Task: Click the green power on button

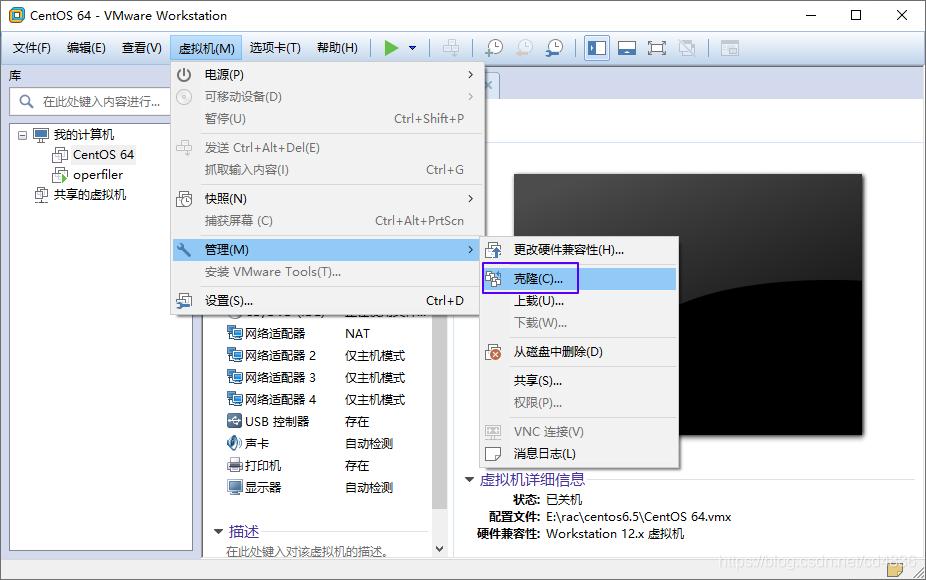Action: click(393, 47)
